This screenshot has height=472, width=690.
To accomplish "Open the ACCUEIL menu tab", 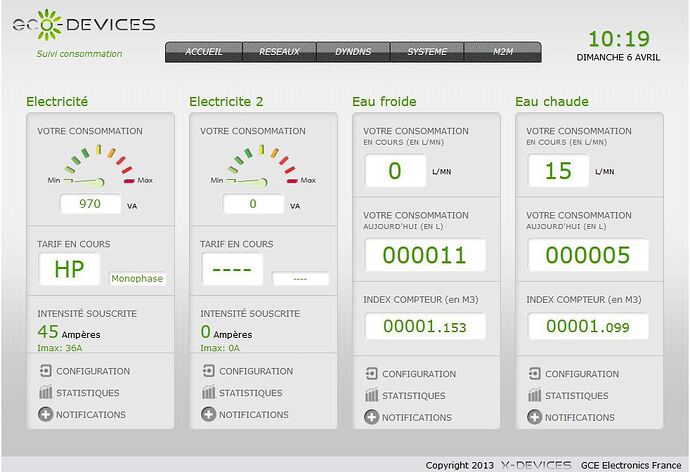I will (x=203, y=51).
